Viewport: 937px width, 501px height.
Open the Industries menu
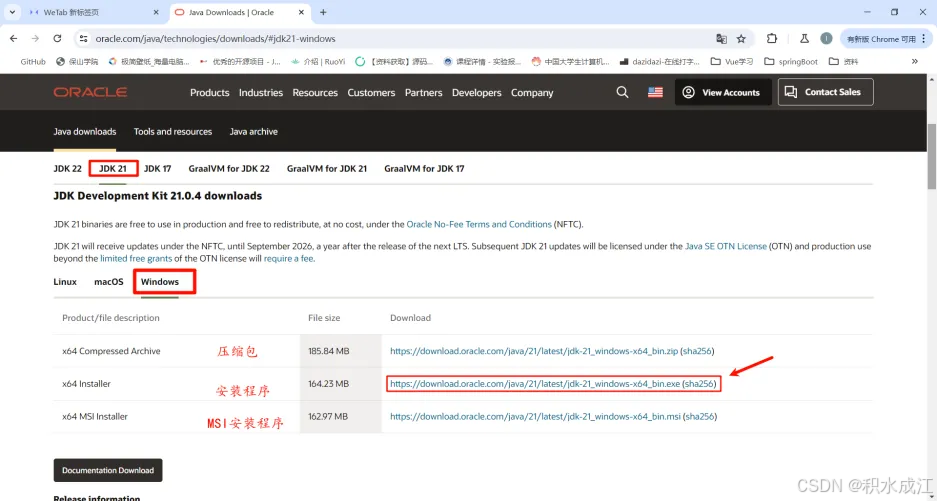pos(261,93)
